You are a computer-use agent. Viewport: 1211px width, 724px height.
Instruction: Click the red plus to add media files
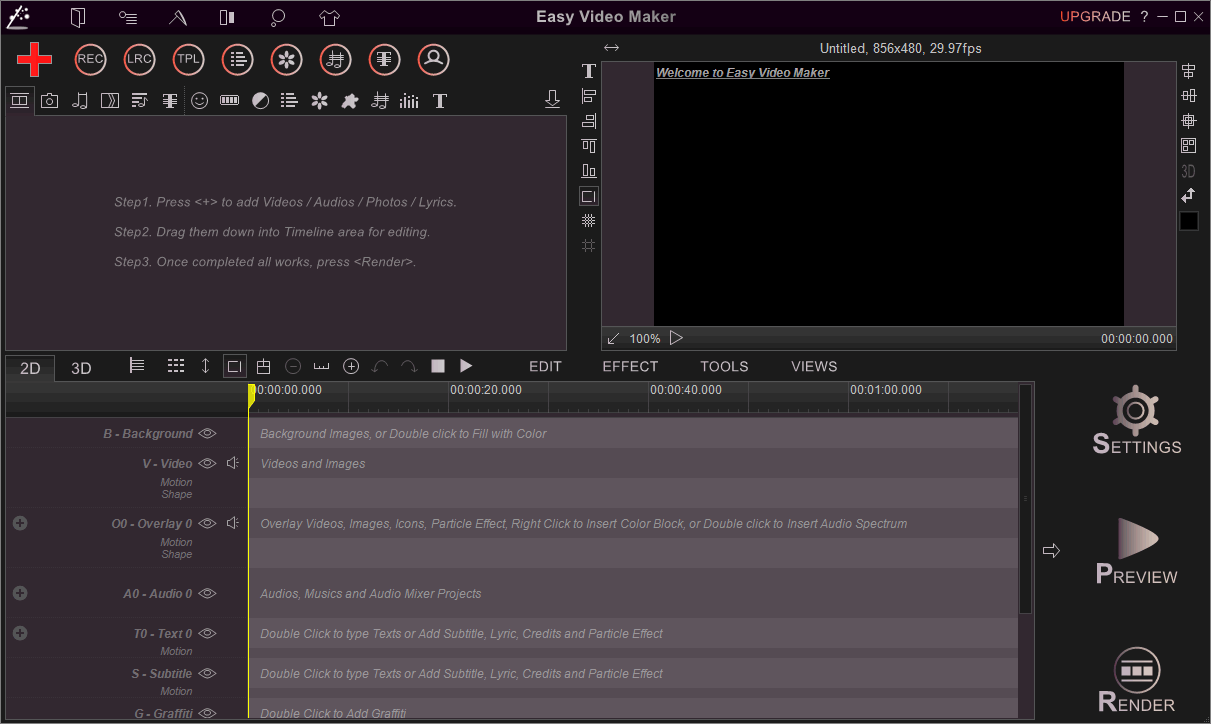(34, 59)
